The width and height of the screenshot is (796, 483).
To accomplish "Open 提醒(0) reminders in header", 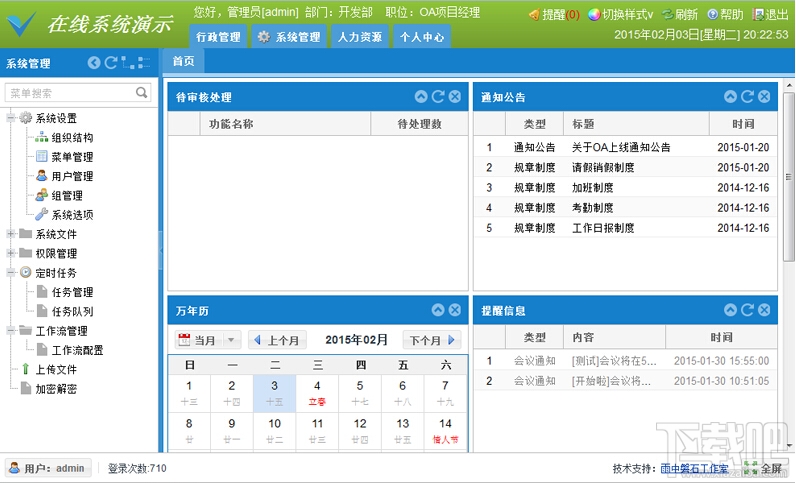I will [554, 14].
